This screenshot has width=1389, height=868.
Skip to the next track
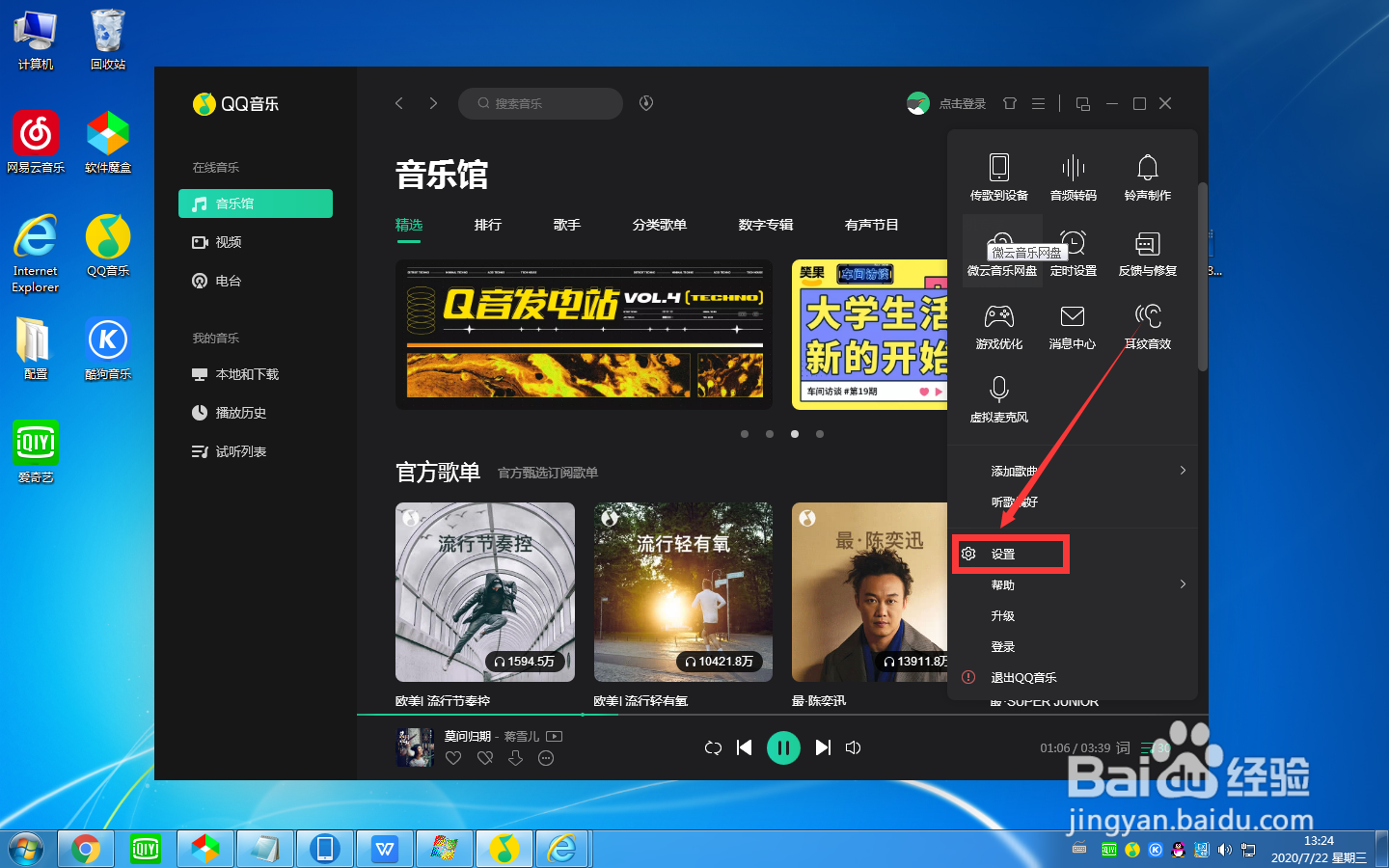tap(823, 747)
